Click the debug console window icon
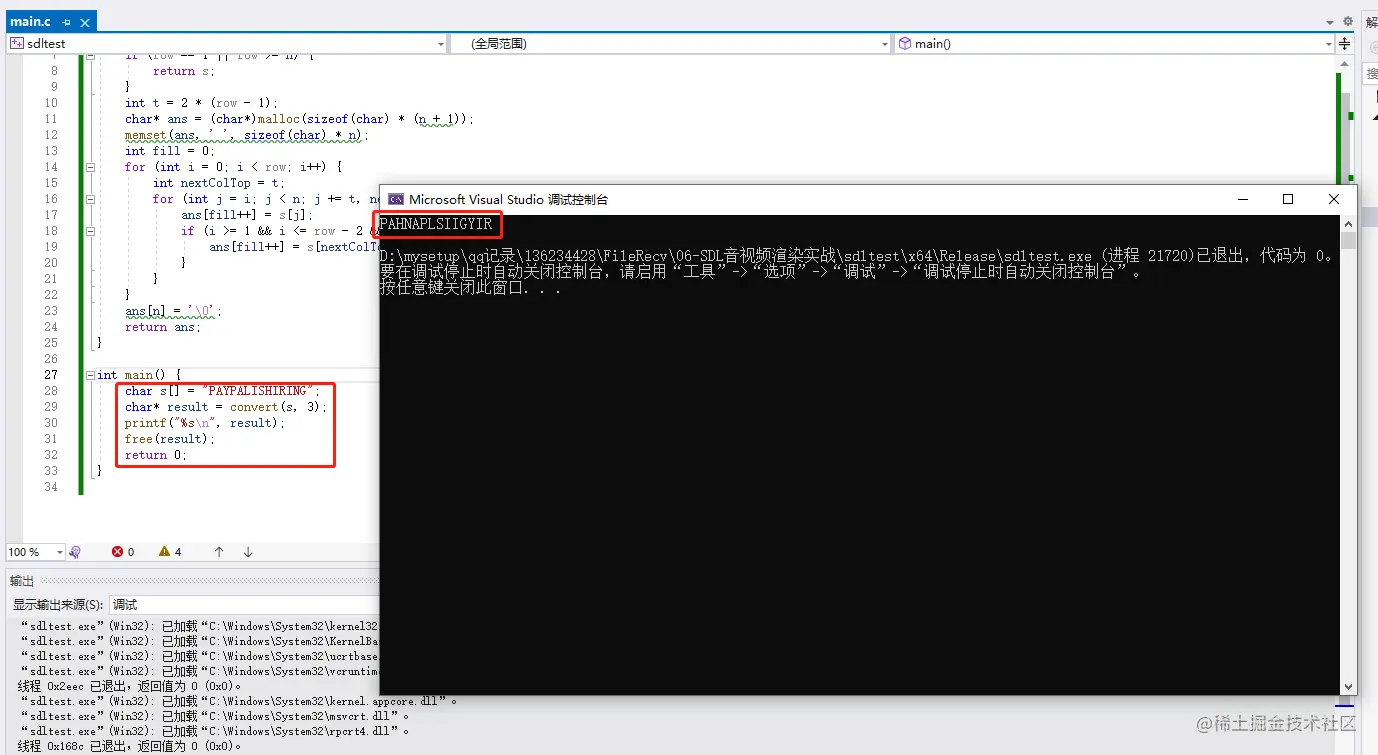Viewport: 1378px width, 755px height. (396, 199)
